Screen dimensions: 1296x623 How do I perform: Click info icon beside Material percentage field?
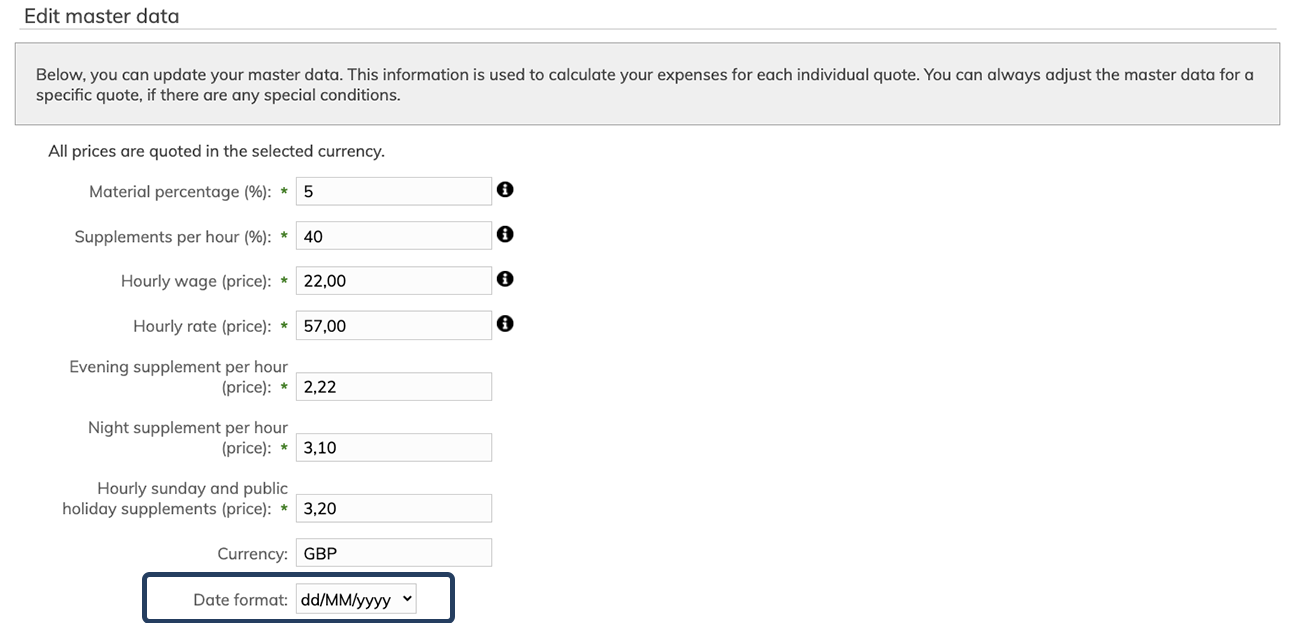505,190
